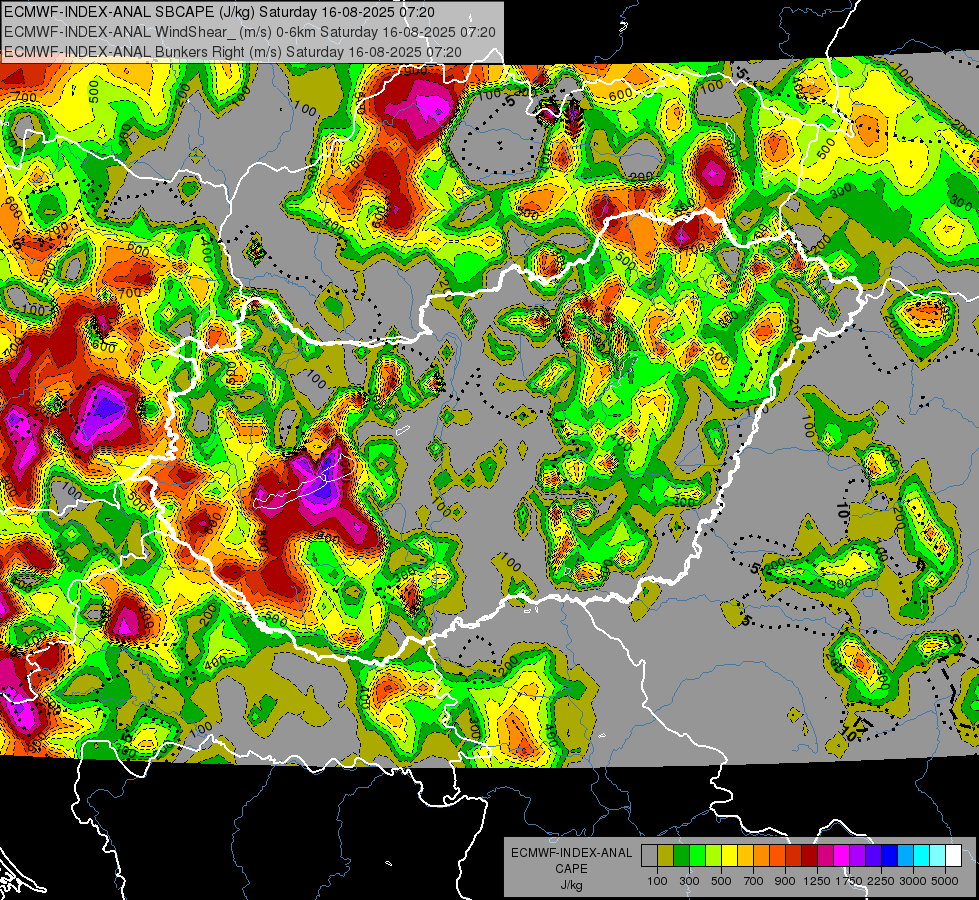Click the bright magenta legend swatch before 1750

(x=842, y=856)
